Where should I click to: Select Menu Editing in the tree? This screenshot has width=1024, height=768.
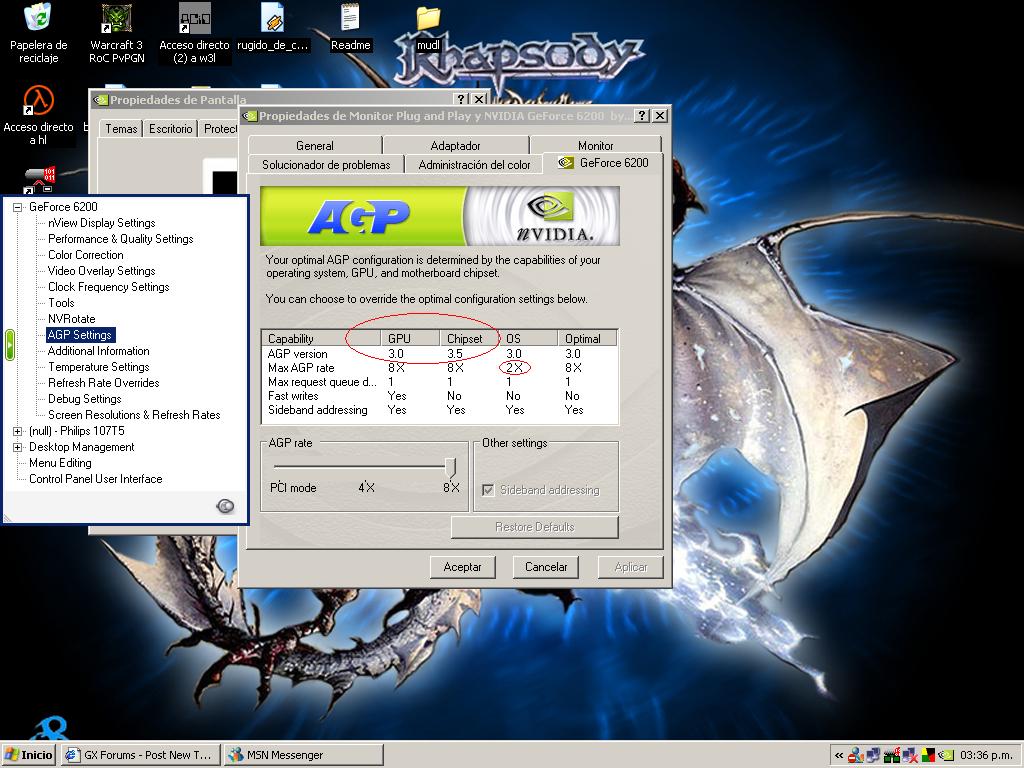(x=60, y=463)
